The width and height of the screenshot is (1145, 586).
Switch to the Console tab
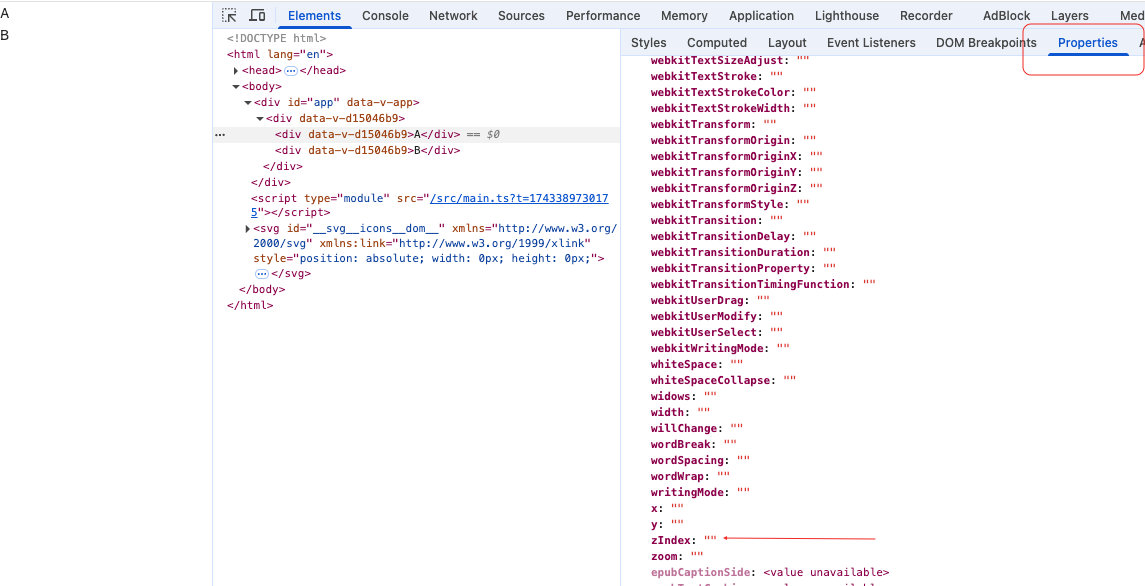click(x=385, y=15)
